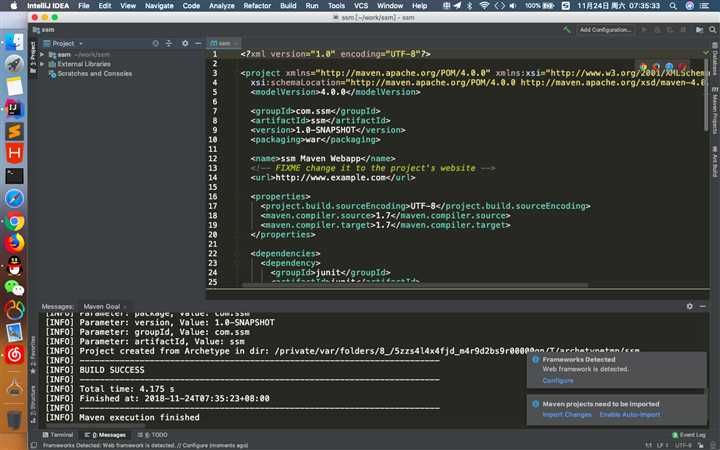
Task: Open in Safari browser icon in editor
Action: pos(669,68)
